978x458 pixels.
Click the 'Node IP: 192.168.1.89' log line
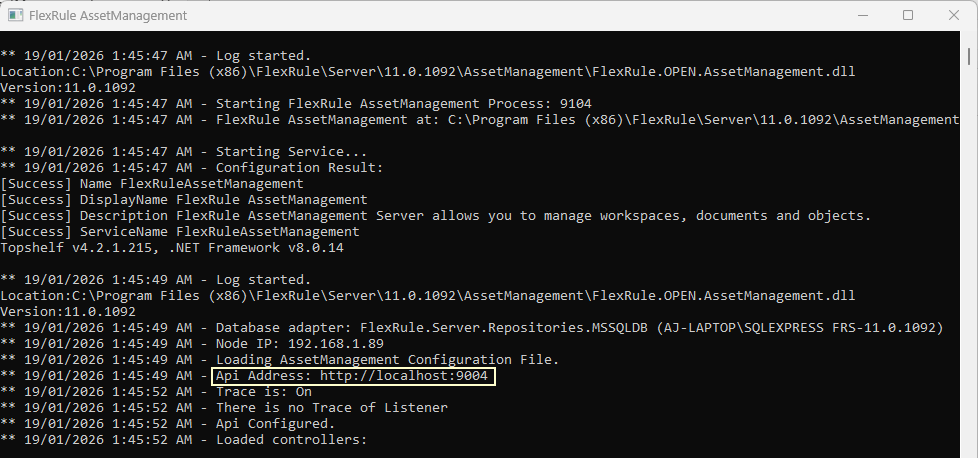tap(192, 344)
